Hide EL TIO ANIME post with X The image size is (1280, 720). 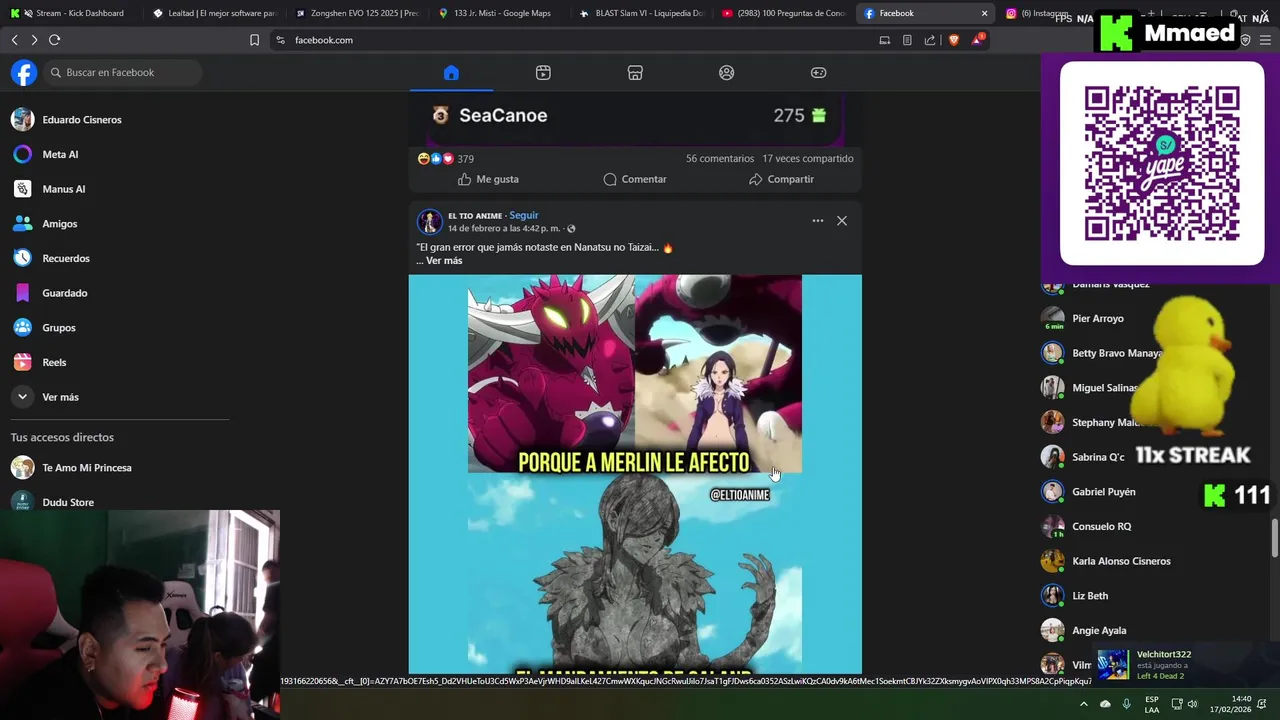842,221
